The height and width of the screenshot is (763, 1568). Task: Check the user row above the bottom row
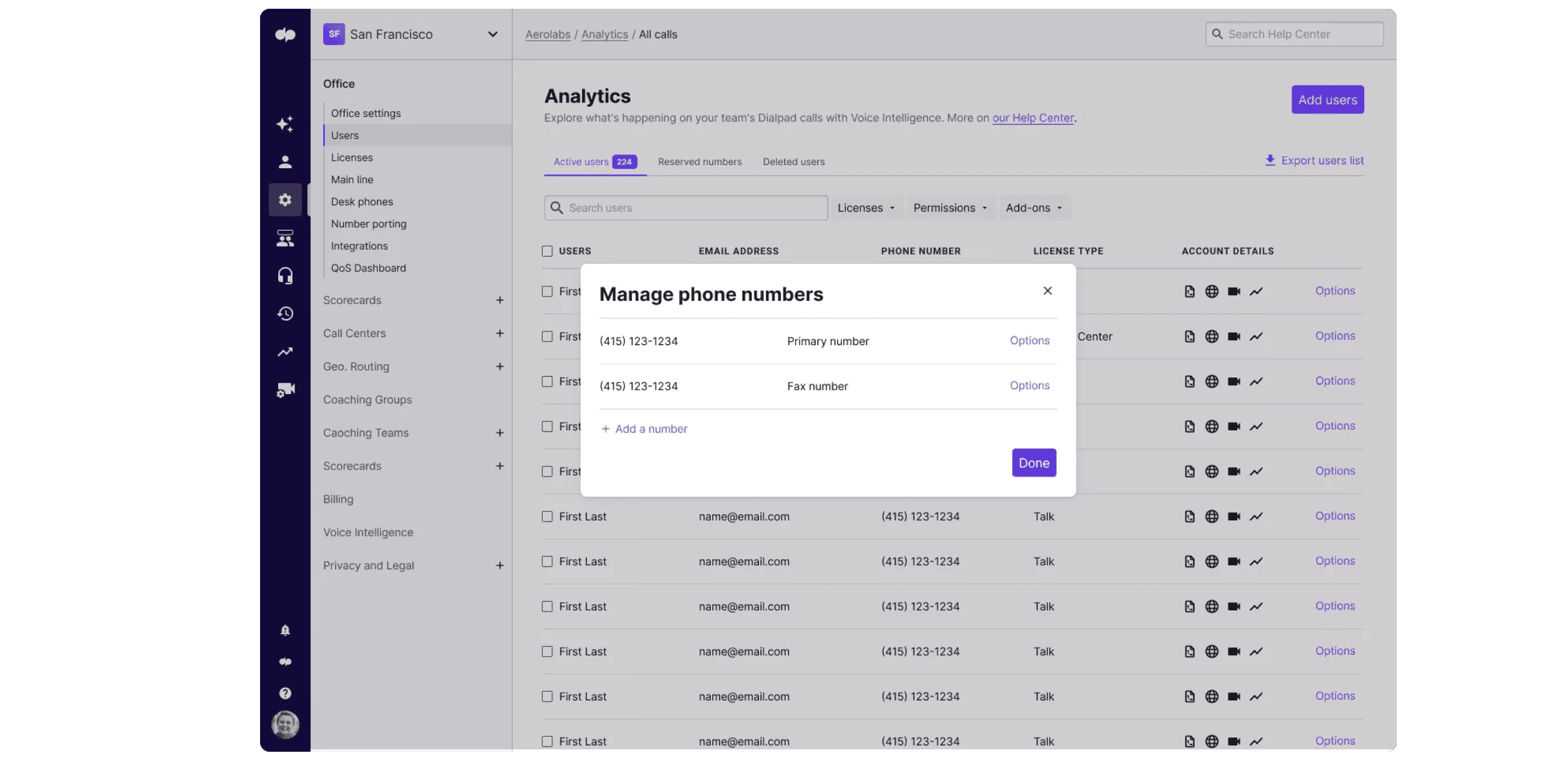(x=547, y=696)
